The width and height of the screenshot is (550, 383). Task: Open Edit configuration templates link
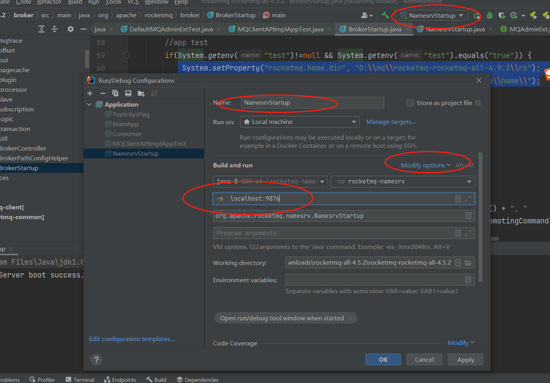pyautogui.click(x=132, y=339)
